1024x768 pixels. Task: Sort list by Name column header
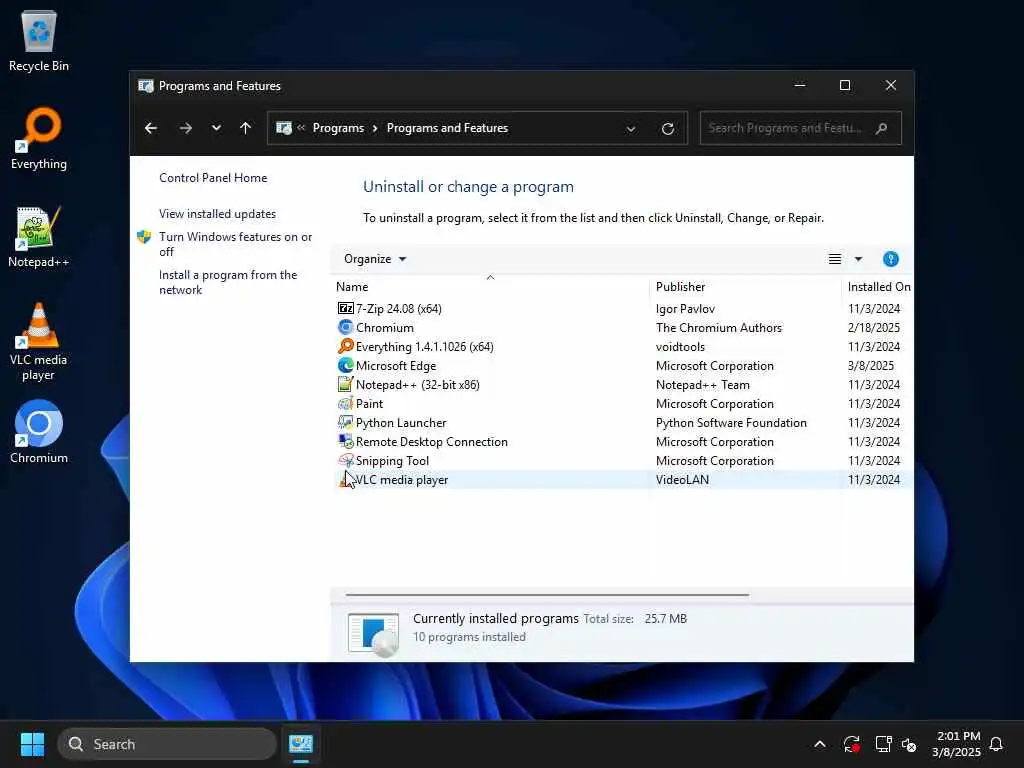(490, 287)
